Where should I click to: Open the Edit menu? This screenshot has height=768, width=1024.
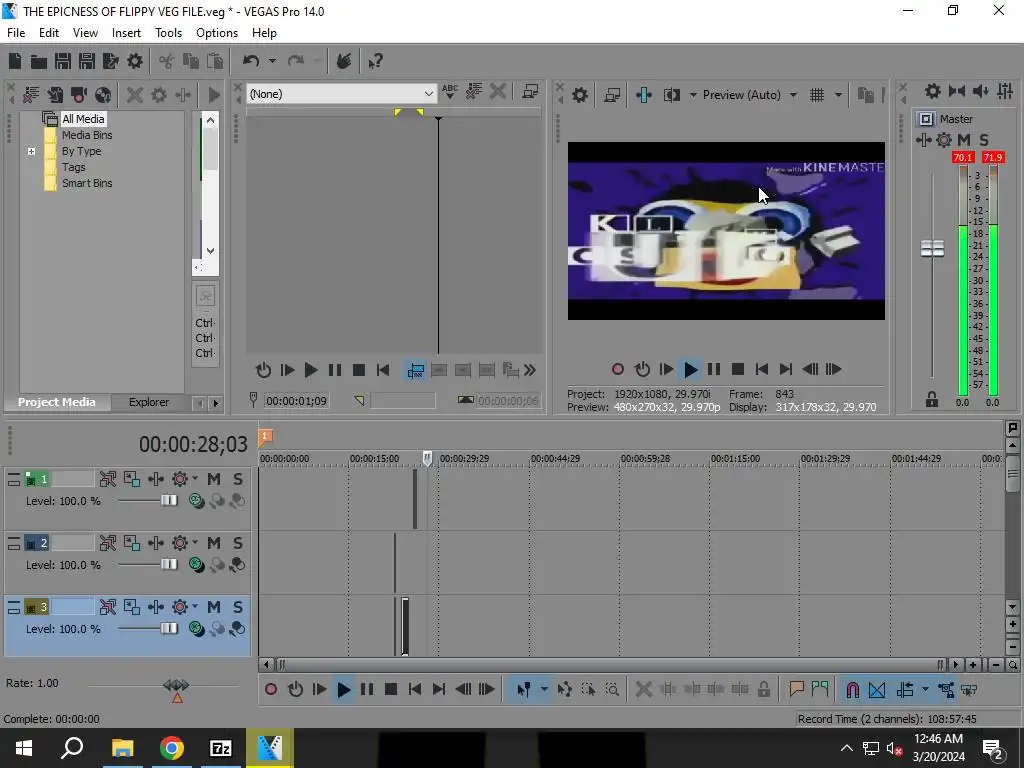point(48,33)
